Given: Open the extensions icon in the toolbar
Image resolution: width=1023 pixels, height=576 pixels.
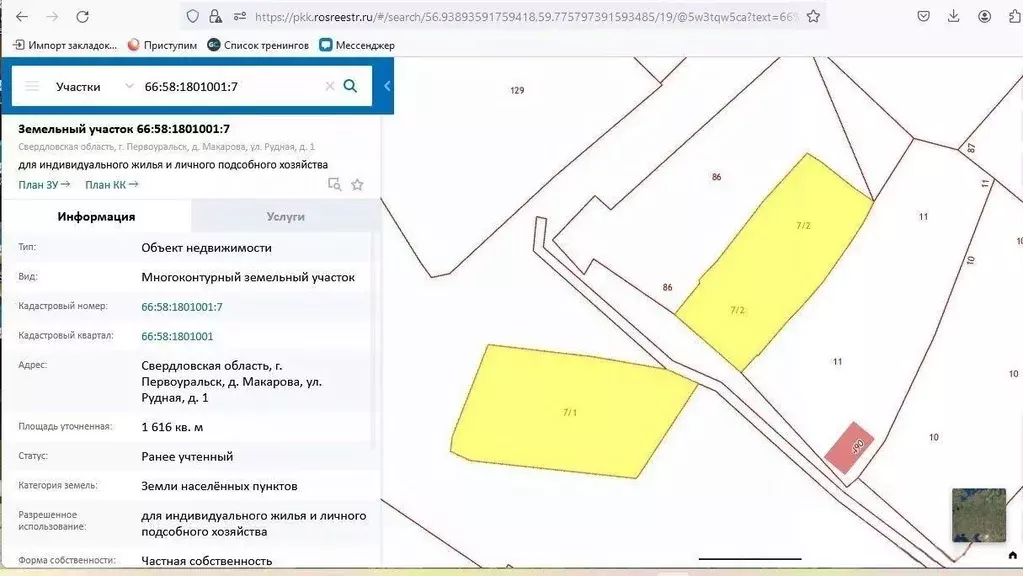Looking at the screenshot, I should click(x=1015, y=16).
